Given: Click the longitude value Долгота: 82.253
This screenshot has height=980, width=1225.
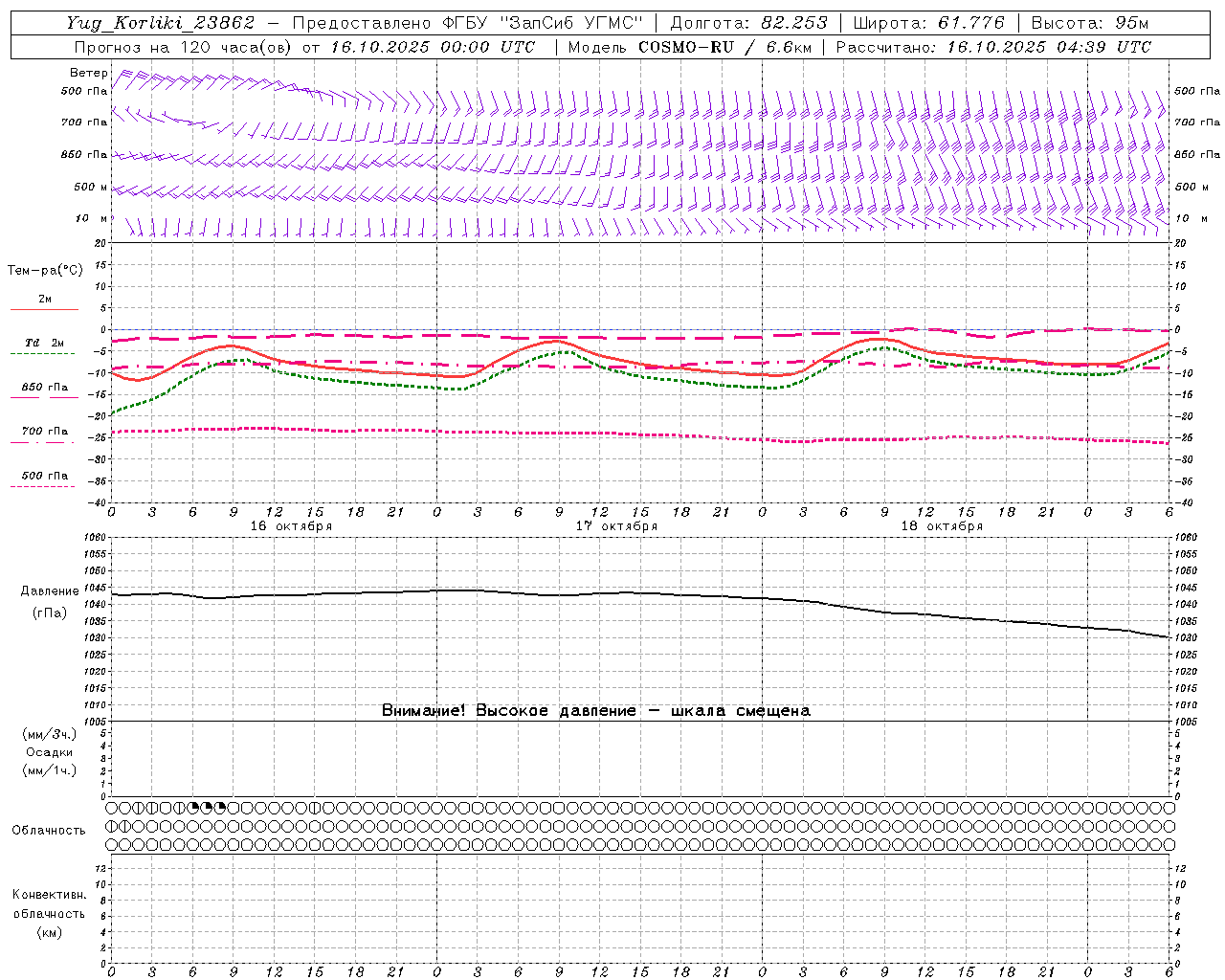Looking at the screenshot, I should click(749, 23).
